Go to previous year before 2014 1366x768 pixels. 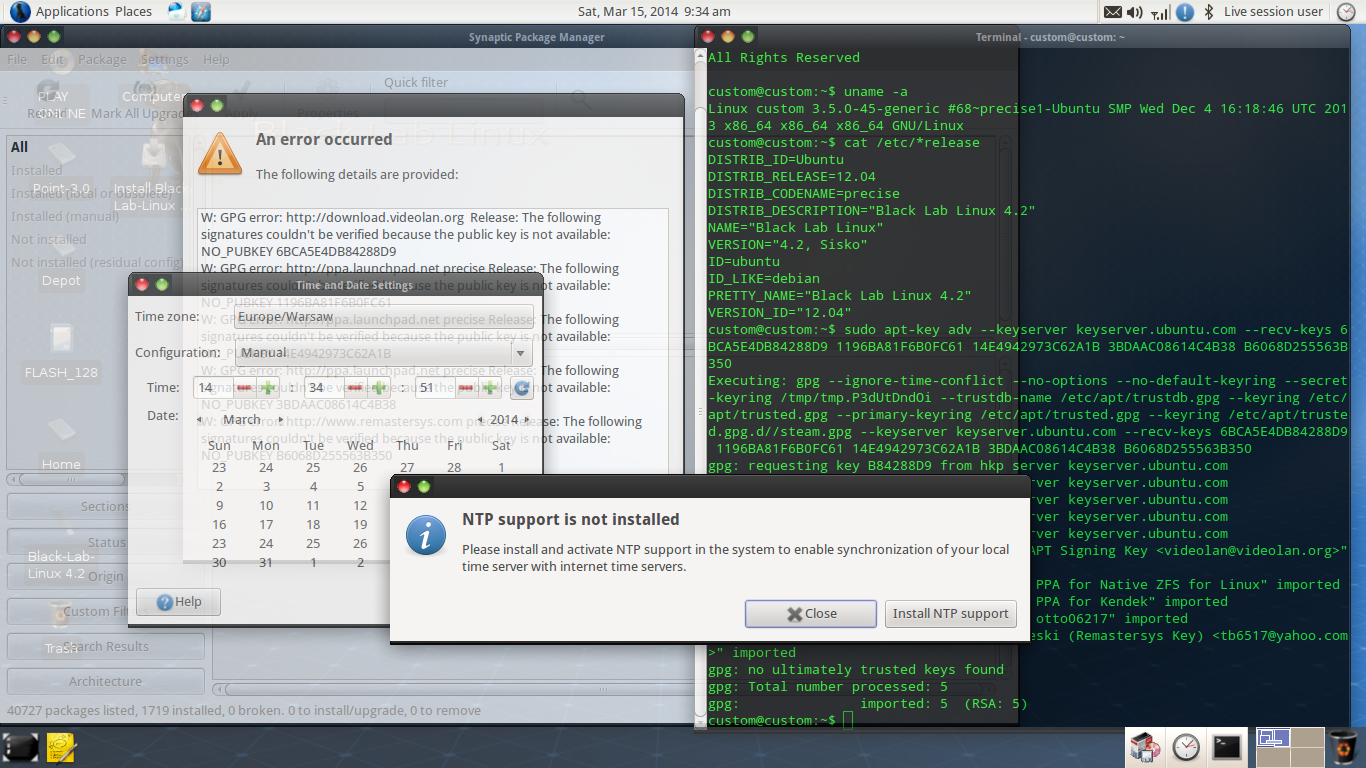tap(481, 420)
